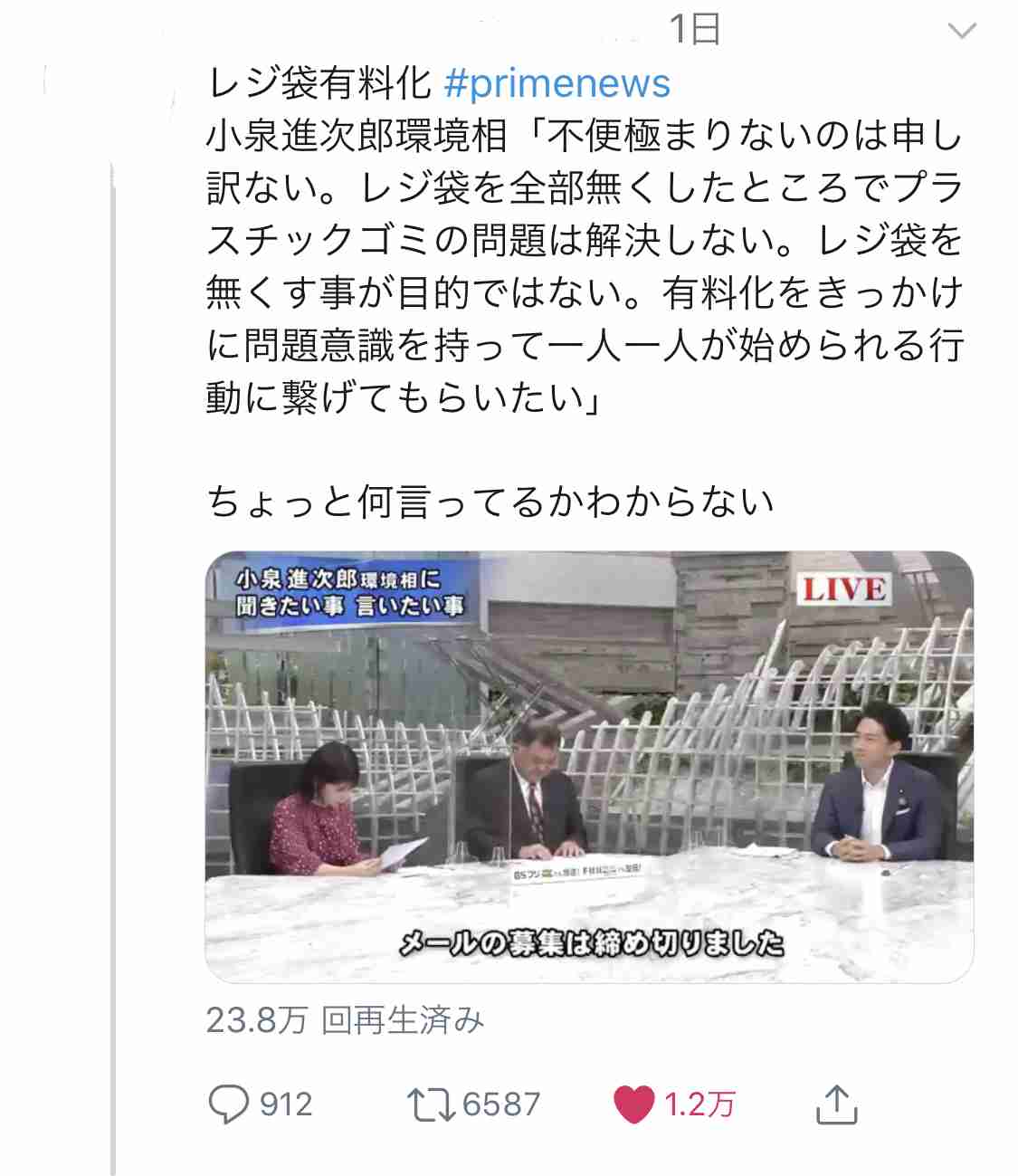Expand tweet options chevron menu

click(961, 31)
